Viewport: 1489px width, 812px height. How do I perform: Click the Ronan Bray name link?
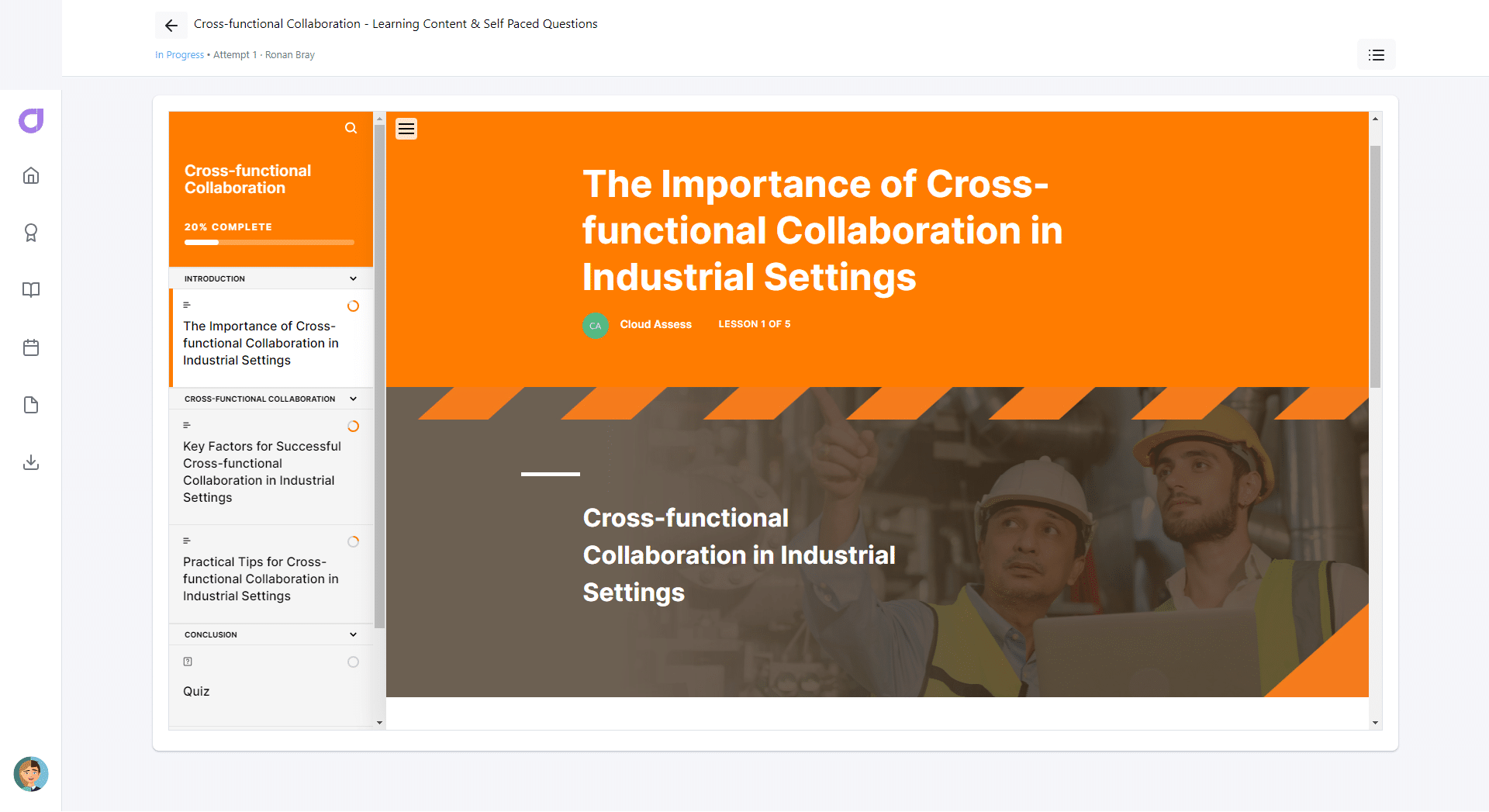pyautogui.click(x=290, y=55)
